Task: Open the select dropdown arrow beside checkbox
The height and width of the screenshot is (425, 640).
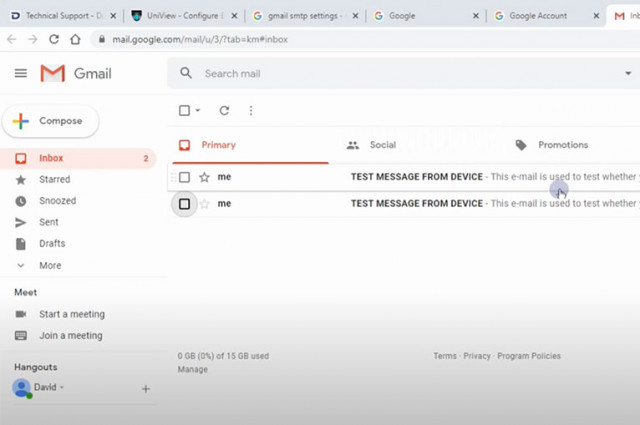Action: 198,110
